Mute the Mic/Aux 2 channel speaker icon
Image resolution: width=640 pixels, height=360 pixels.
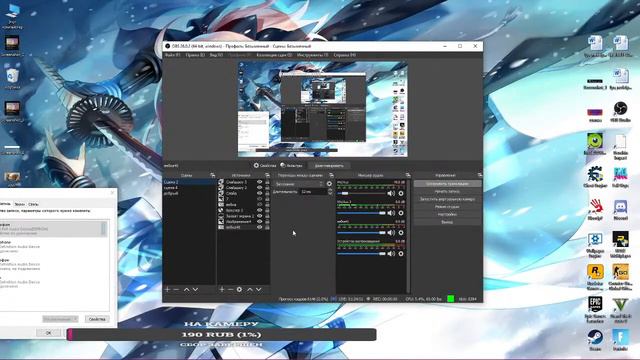point(391,213)
